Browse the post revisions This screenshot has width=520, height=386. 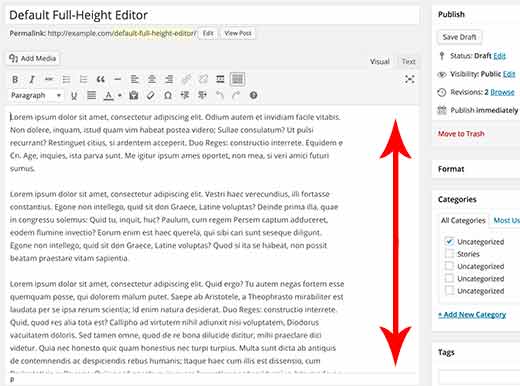502,92
